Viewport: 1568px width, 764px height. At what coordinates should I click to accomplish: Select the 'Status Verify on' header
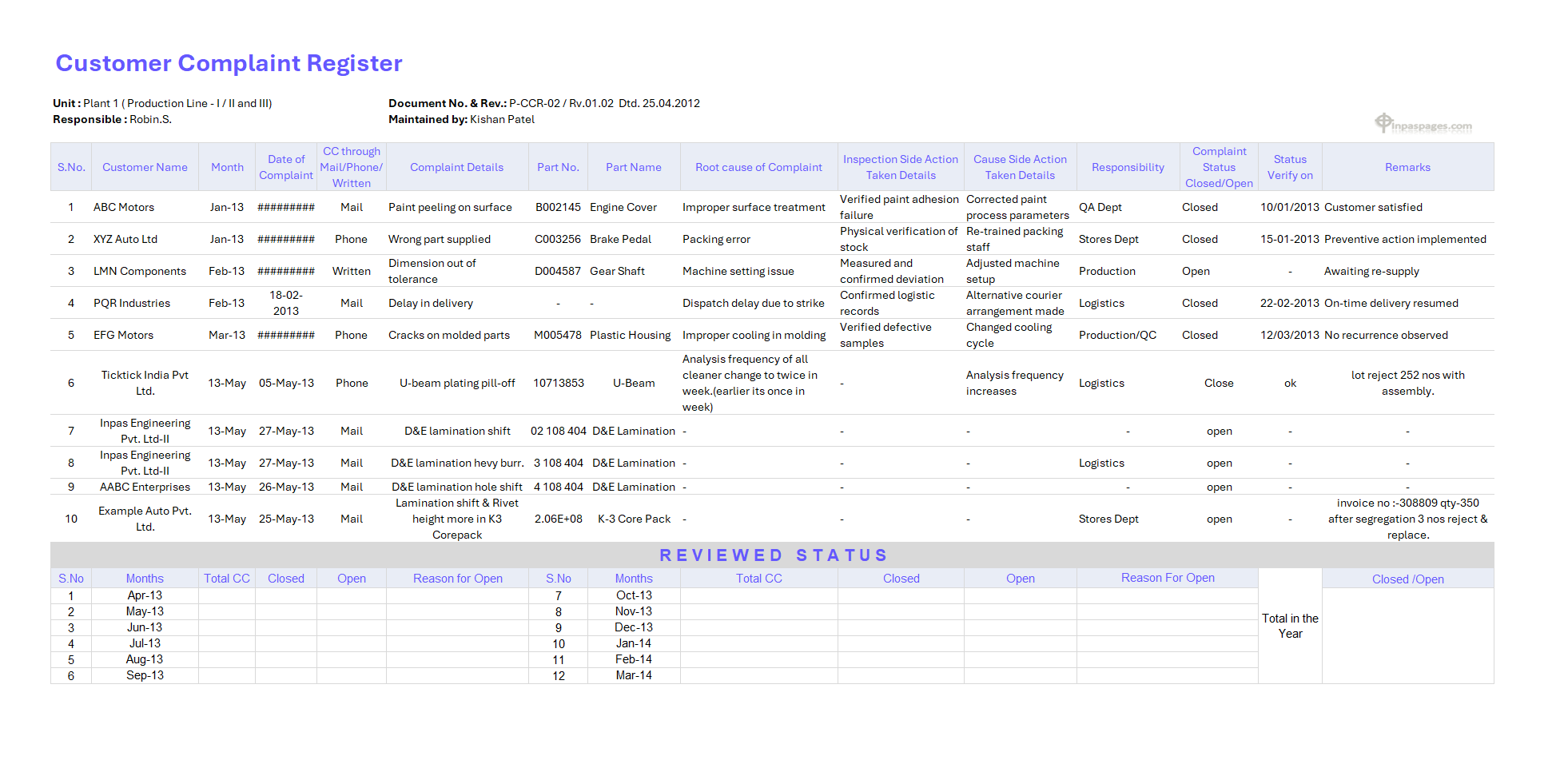click(1289, 166)
